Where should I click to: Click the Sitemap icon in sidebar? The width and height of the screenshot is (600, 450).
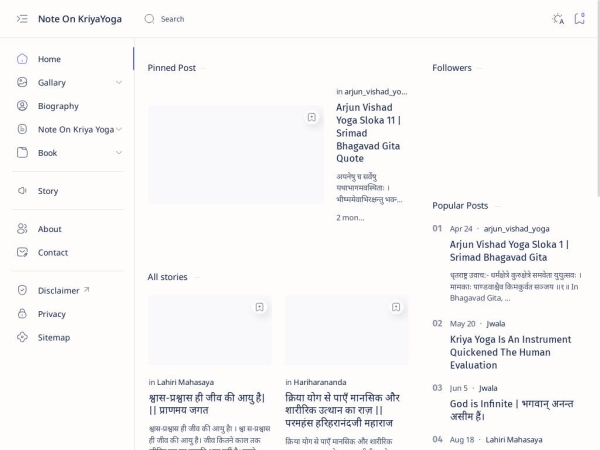point(22,337)
